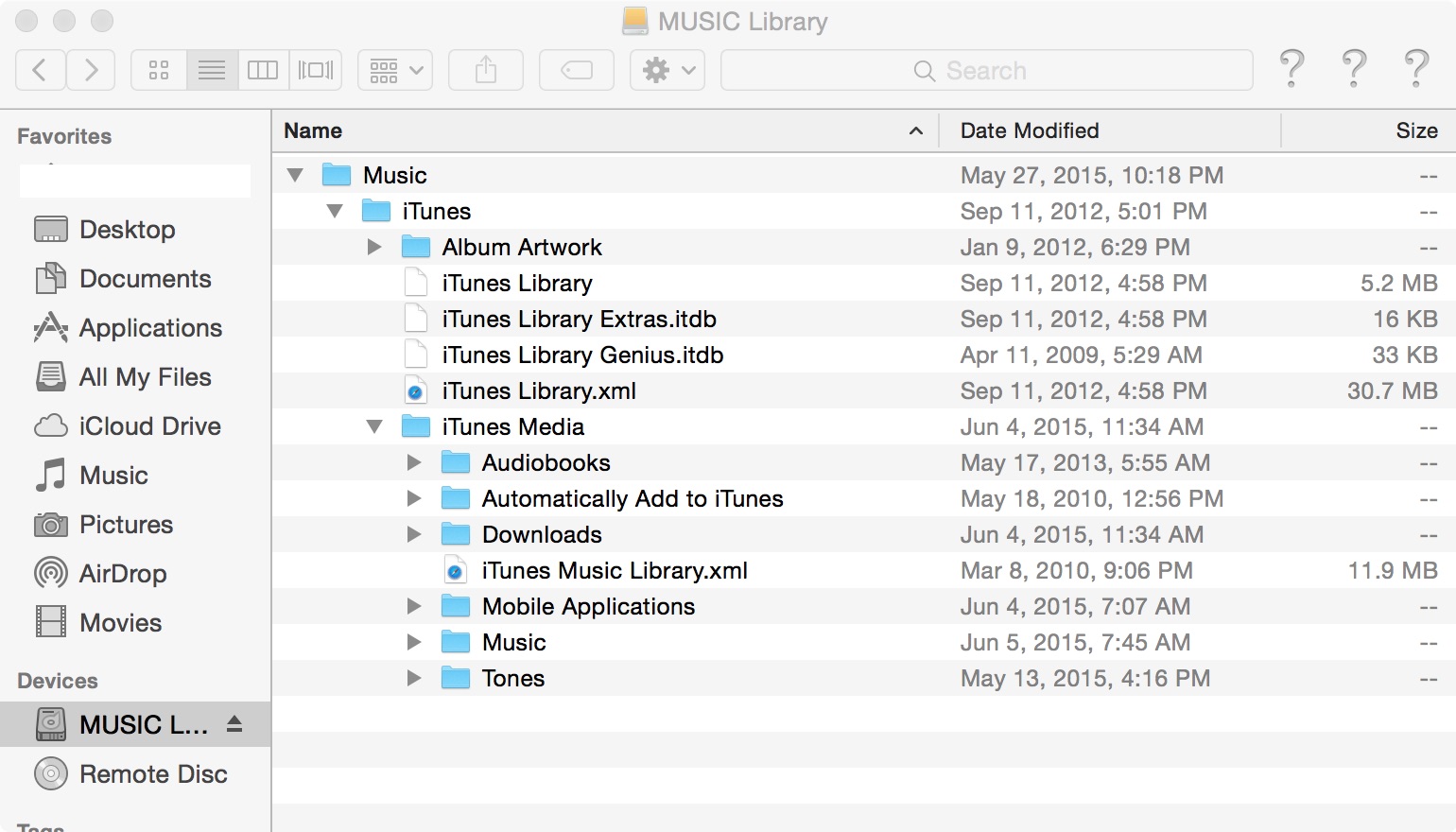Select the iTunes folder icon
The width and height of the screenshot is (1456, 832).
point(376,211)
